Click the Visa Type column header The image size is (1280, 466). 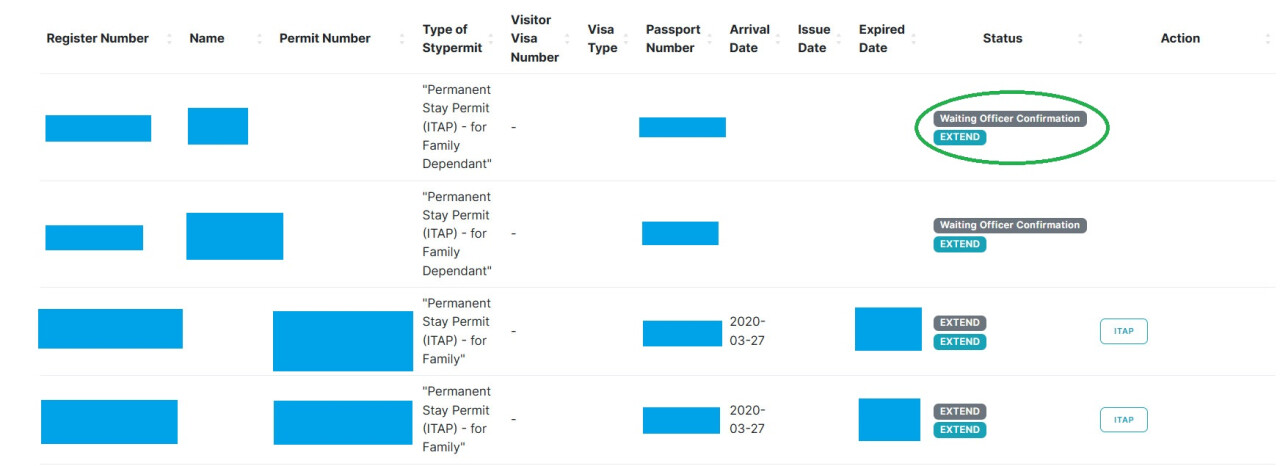(x=602, y=38)
